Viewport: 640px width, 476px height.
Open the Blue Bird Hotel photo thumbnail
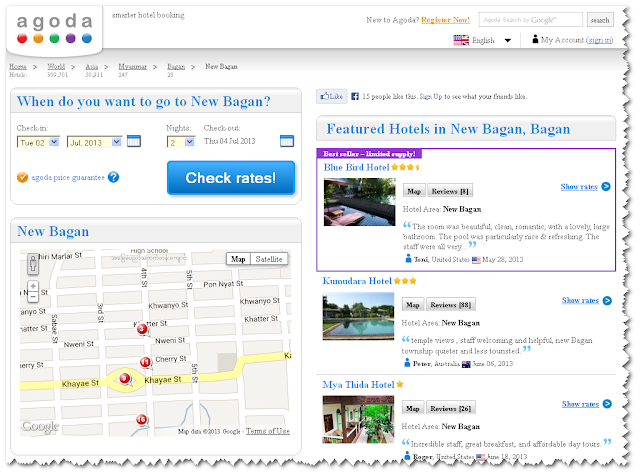360,202
